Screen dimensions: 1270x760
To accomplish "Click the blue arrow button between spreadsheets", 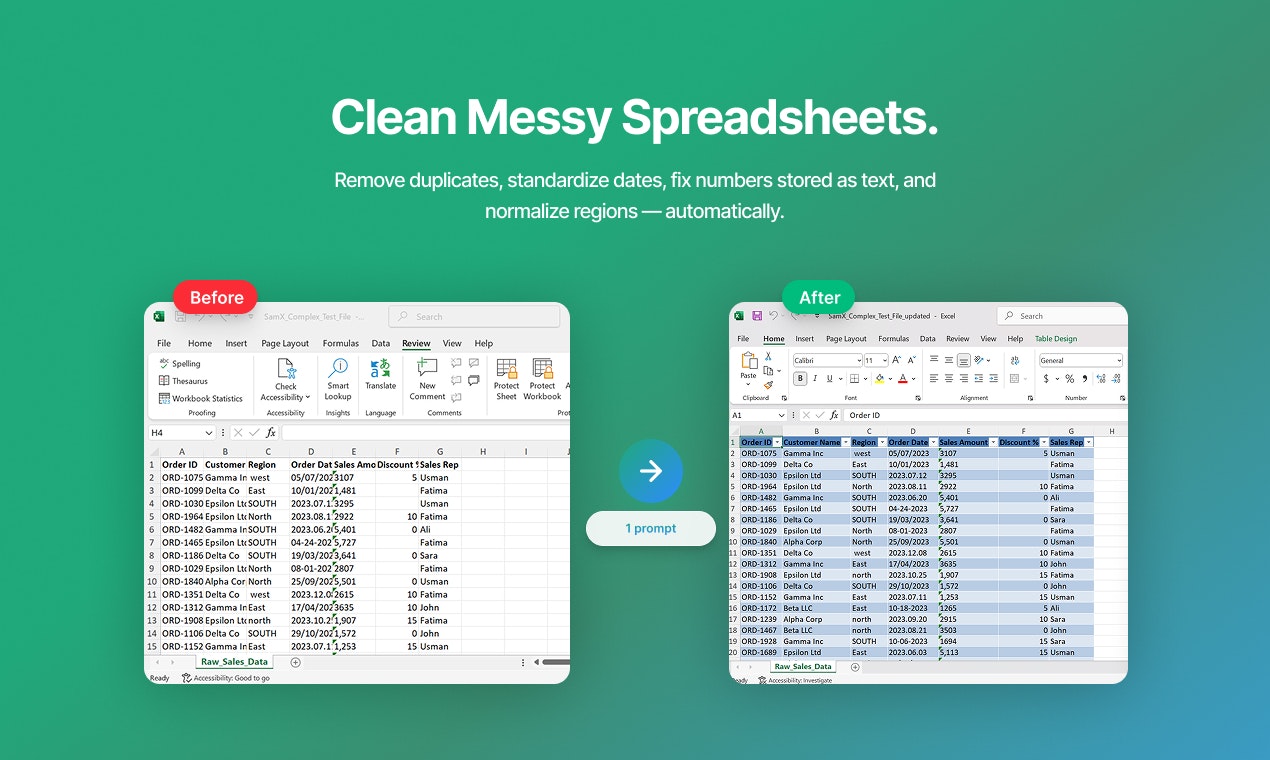I will pyautogui.click(x=651, y=471).
